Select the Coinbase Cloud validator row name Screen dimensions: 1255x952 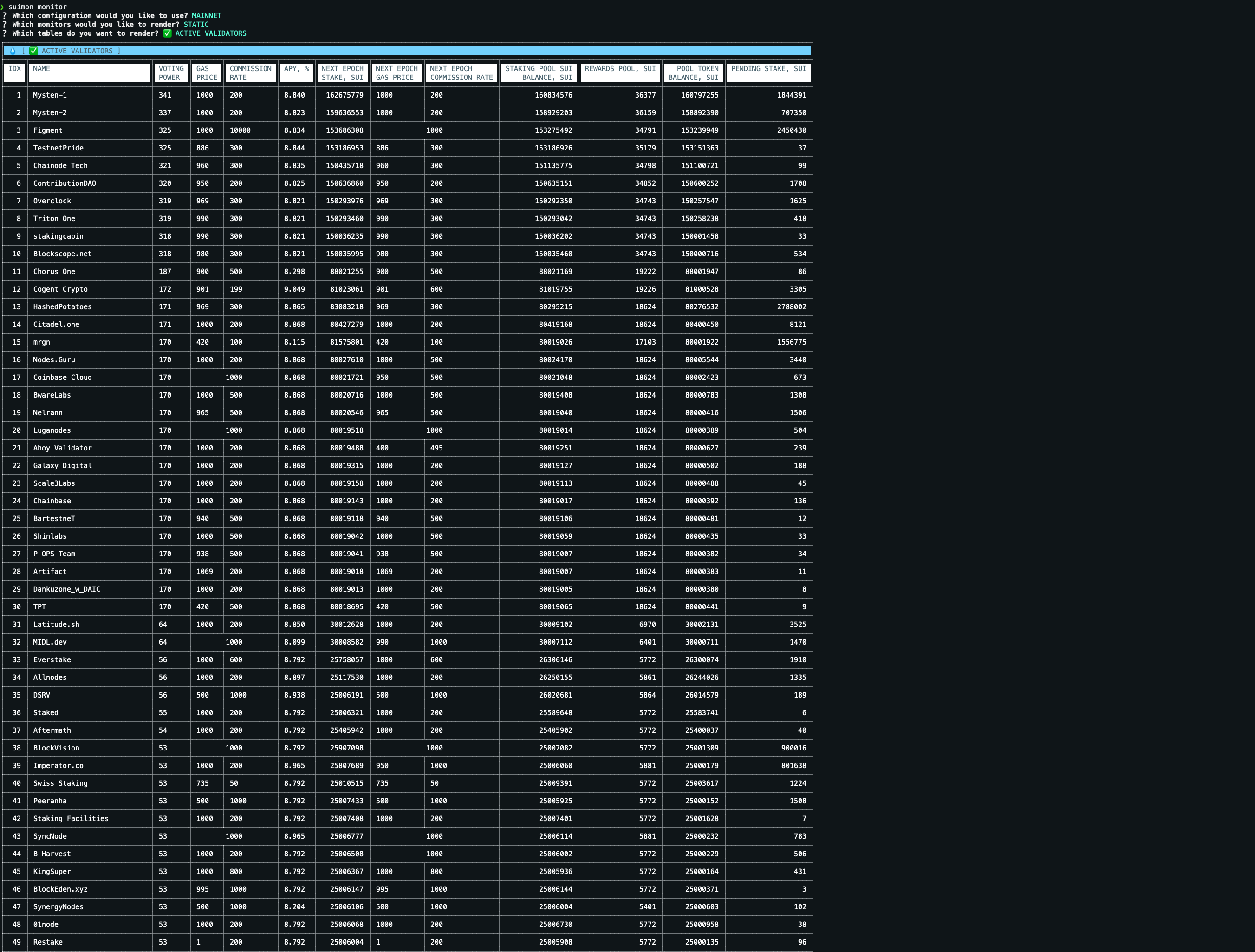(x=62, y=377)
